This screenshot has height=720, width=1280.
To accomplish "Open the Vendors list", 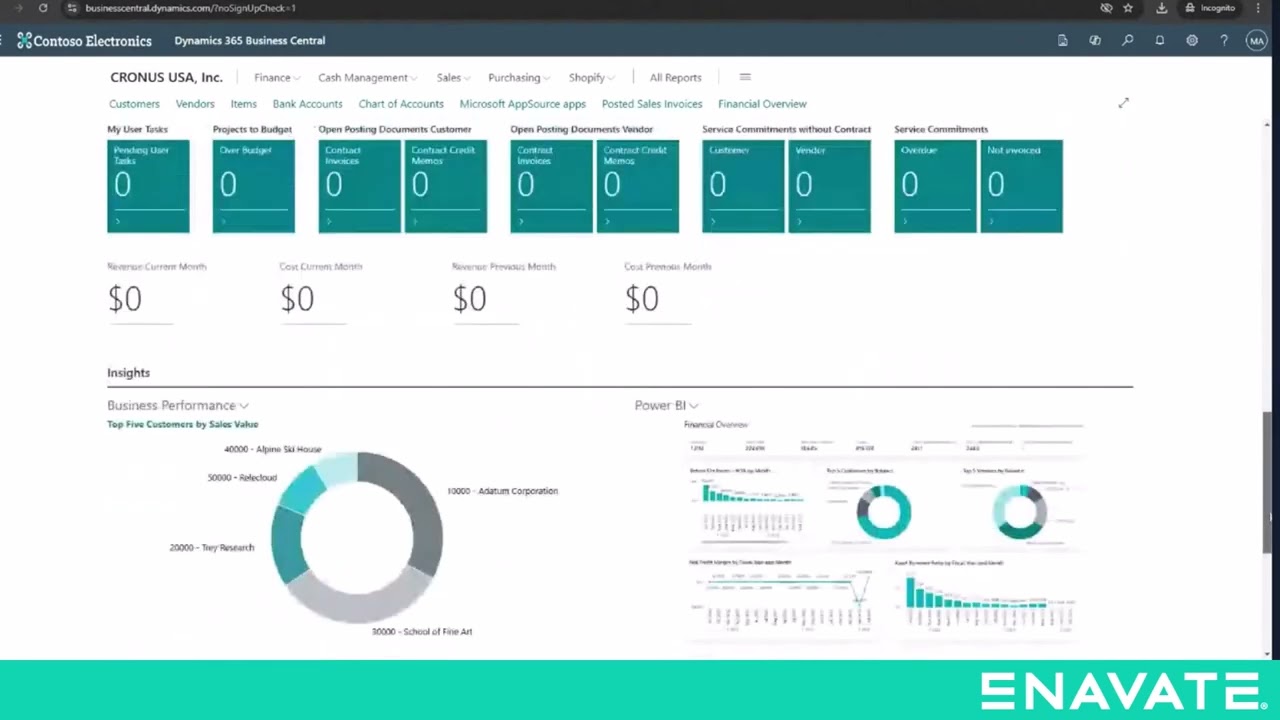I will click(195, 104).
